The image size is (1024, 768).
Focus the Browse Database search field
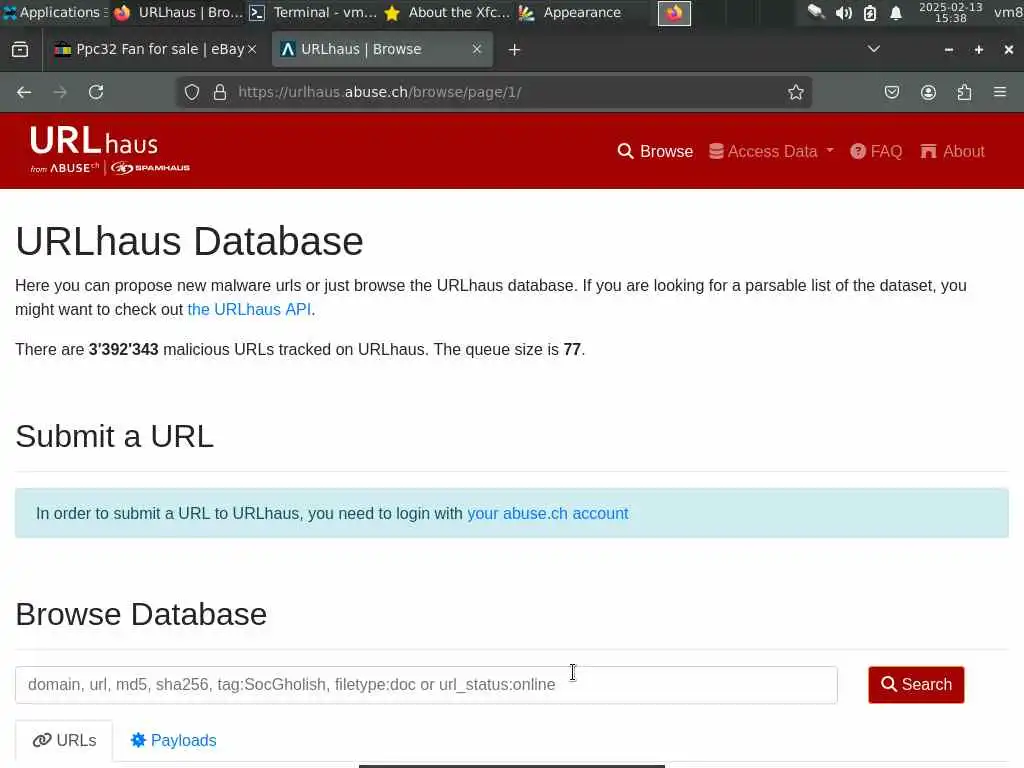426,684
